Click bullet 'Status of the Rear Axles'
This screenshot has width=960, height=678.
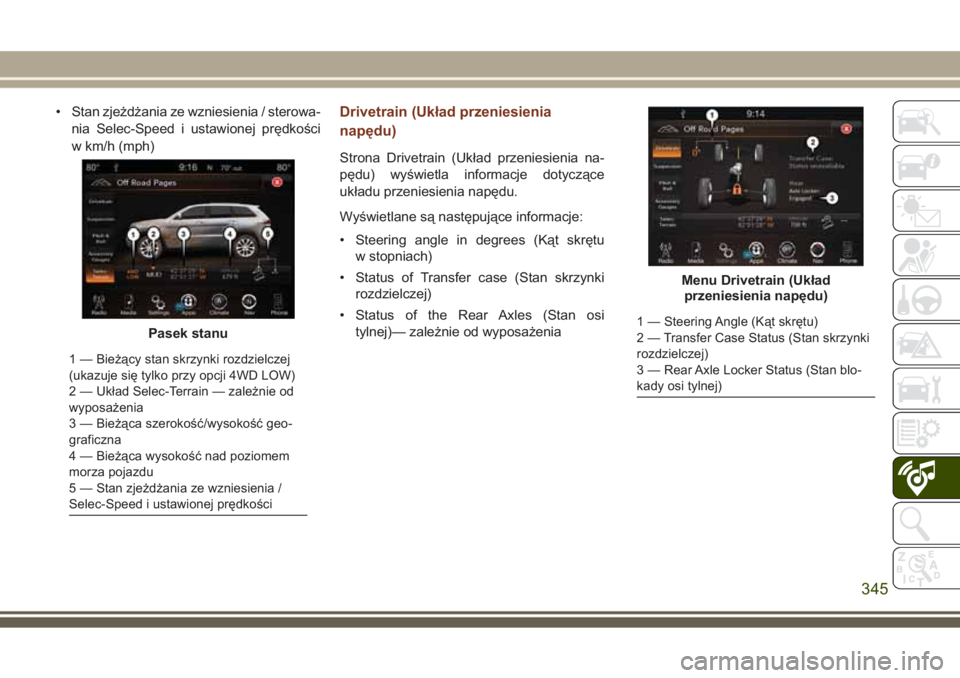tap(479, 323)
